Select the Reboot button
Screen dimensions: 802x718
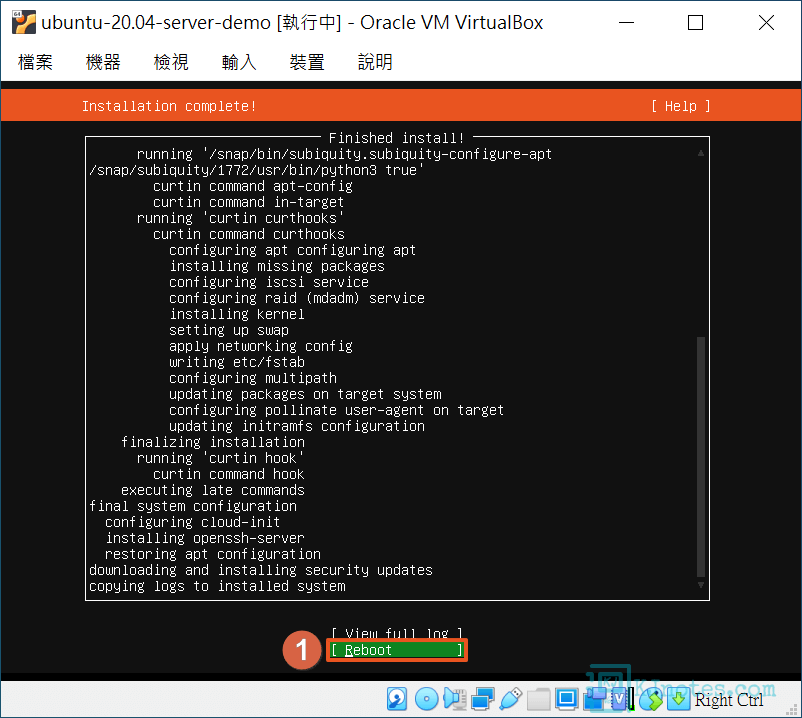coord(397,650)
